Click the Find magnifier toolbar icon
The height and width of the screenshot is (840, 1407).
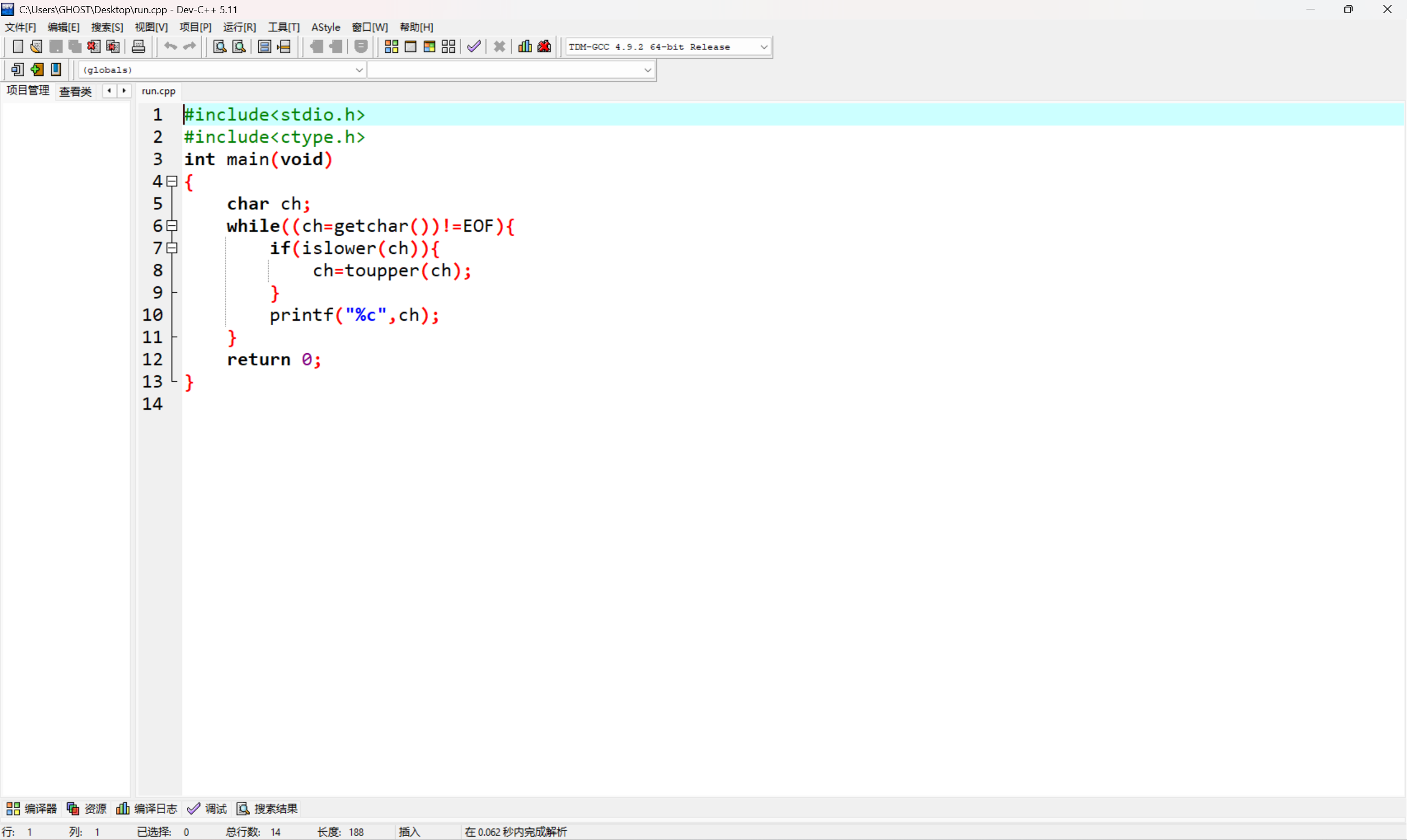pos(220,46)
